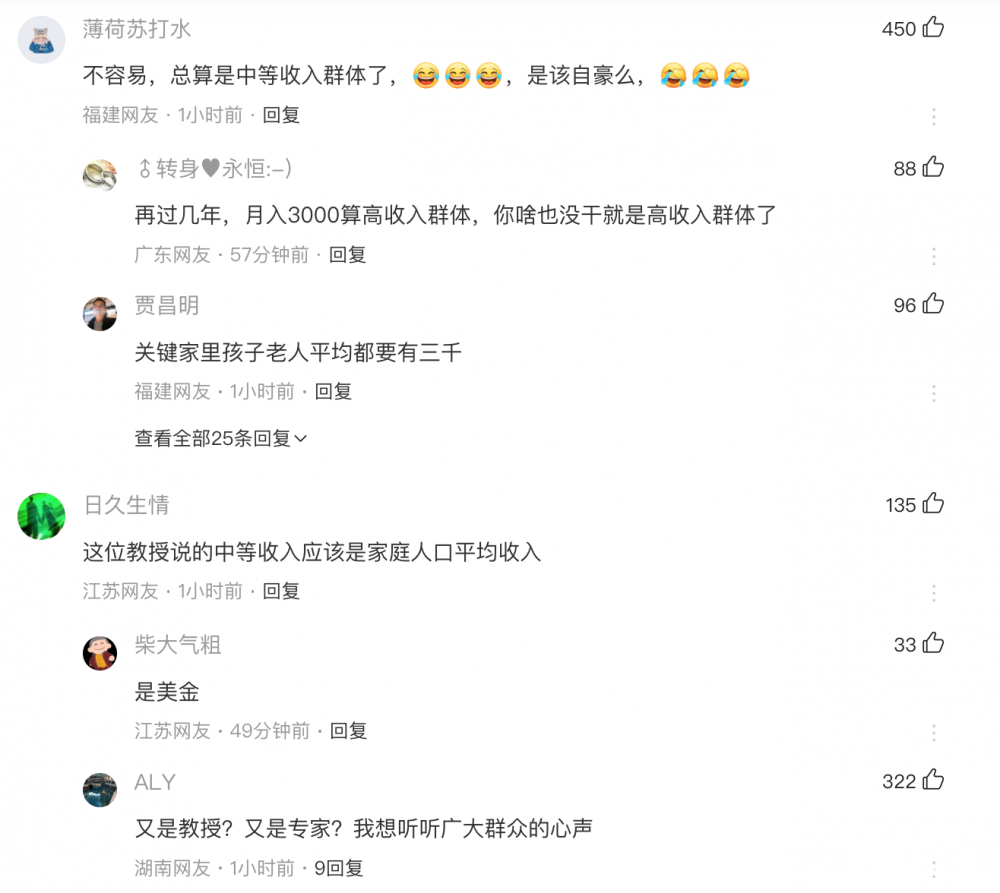Like ALY's reply with 322 likes

pyautogui.click(x=933, y=779)
